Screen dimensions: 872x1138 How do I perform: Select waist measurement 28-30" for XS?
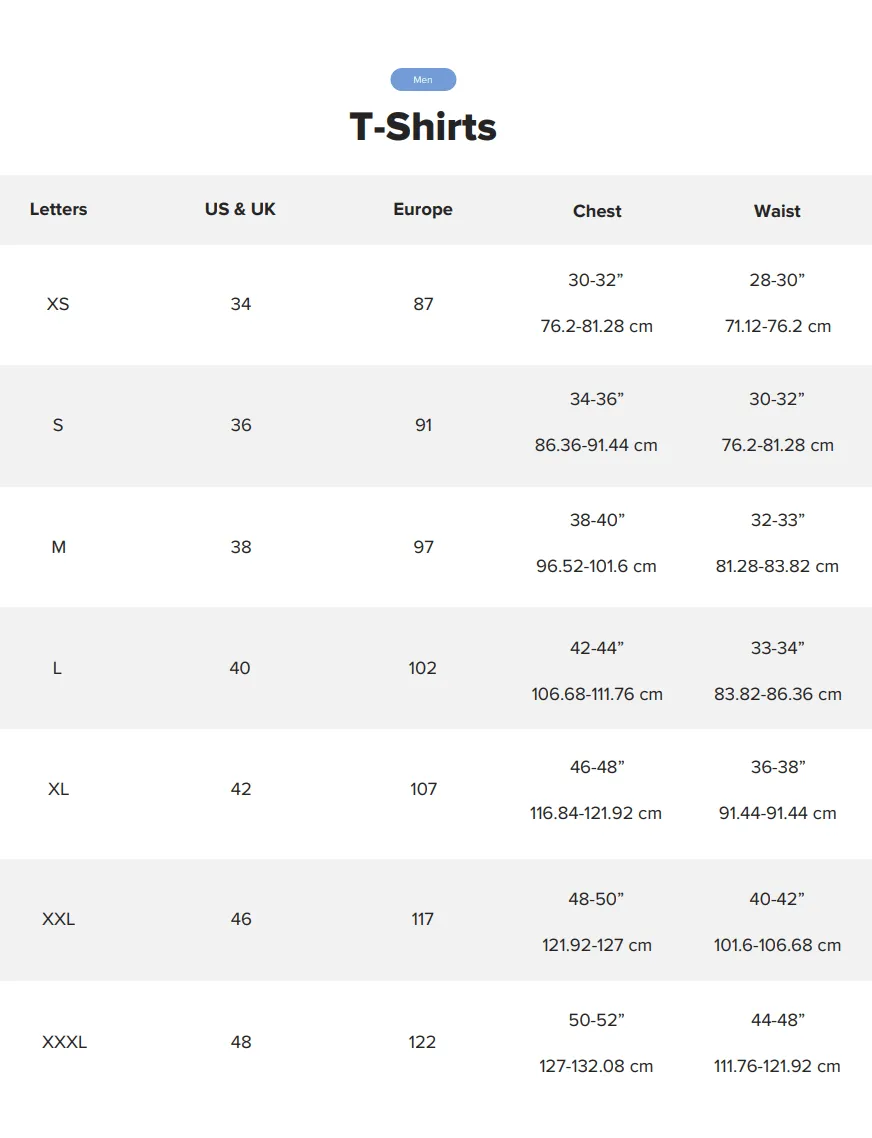[777, 280]
